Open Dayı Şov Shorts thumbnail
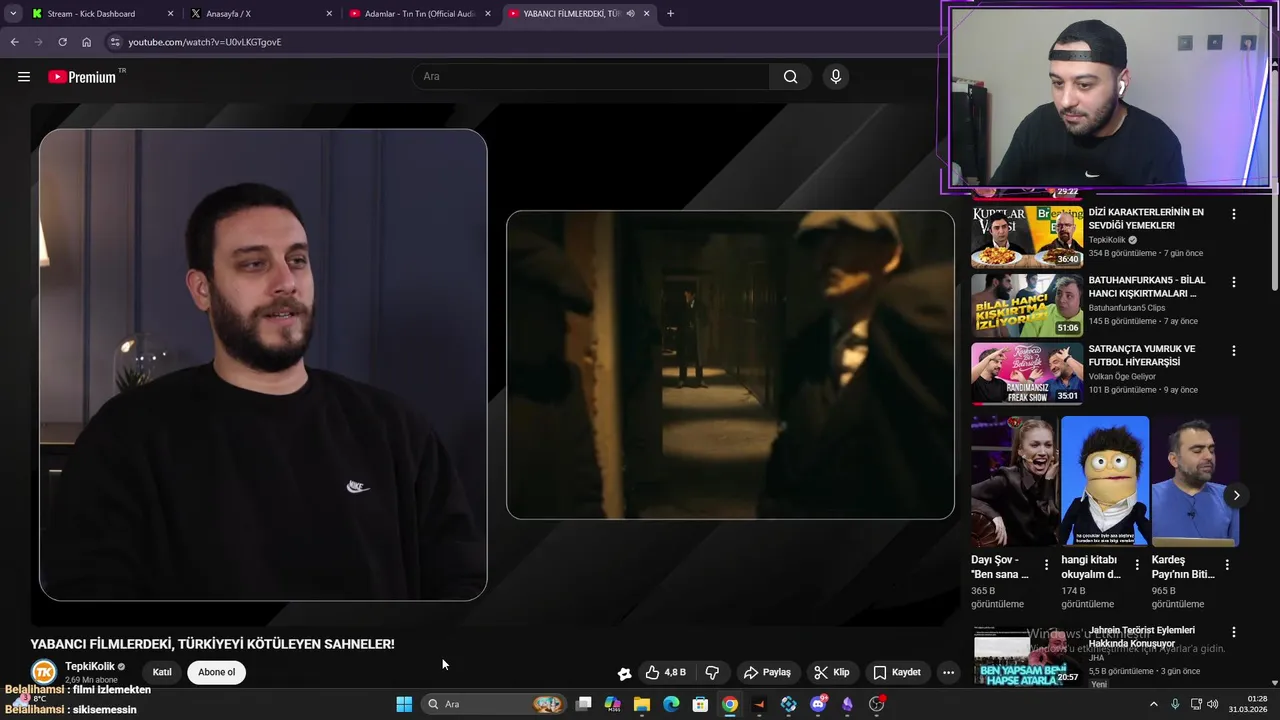The image size is (1280, 720). pyautogui.click(x=1014, y=481)
